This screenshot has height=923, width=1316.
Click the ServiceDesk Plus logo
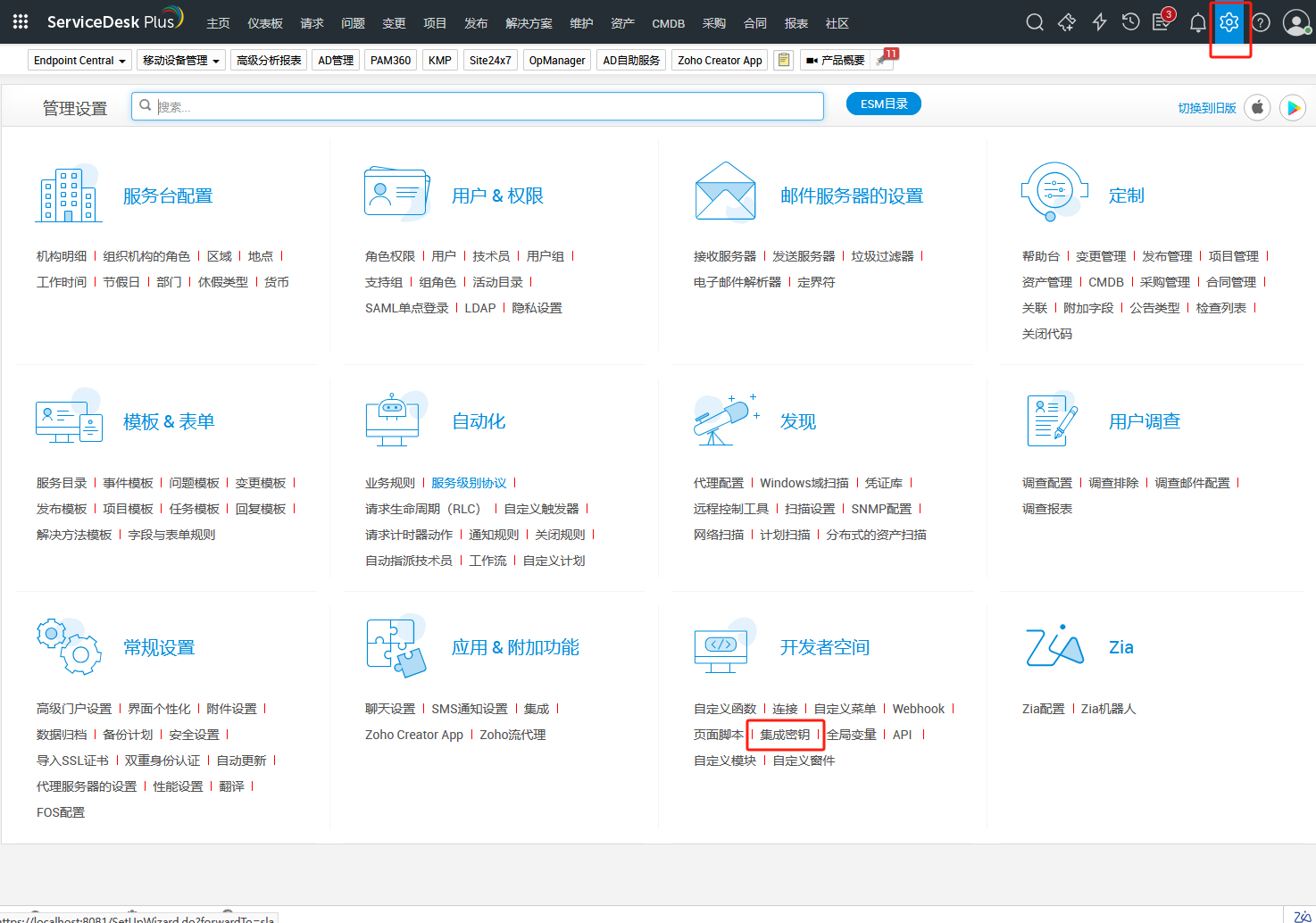(114, 21)
